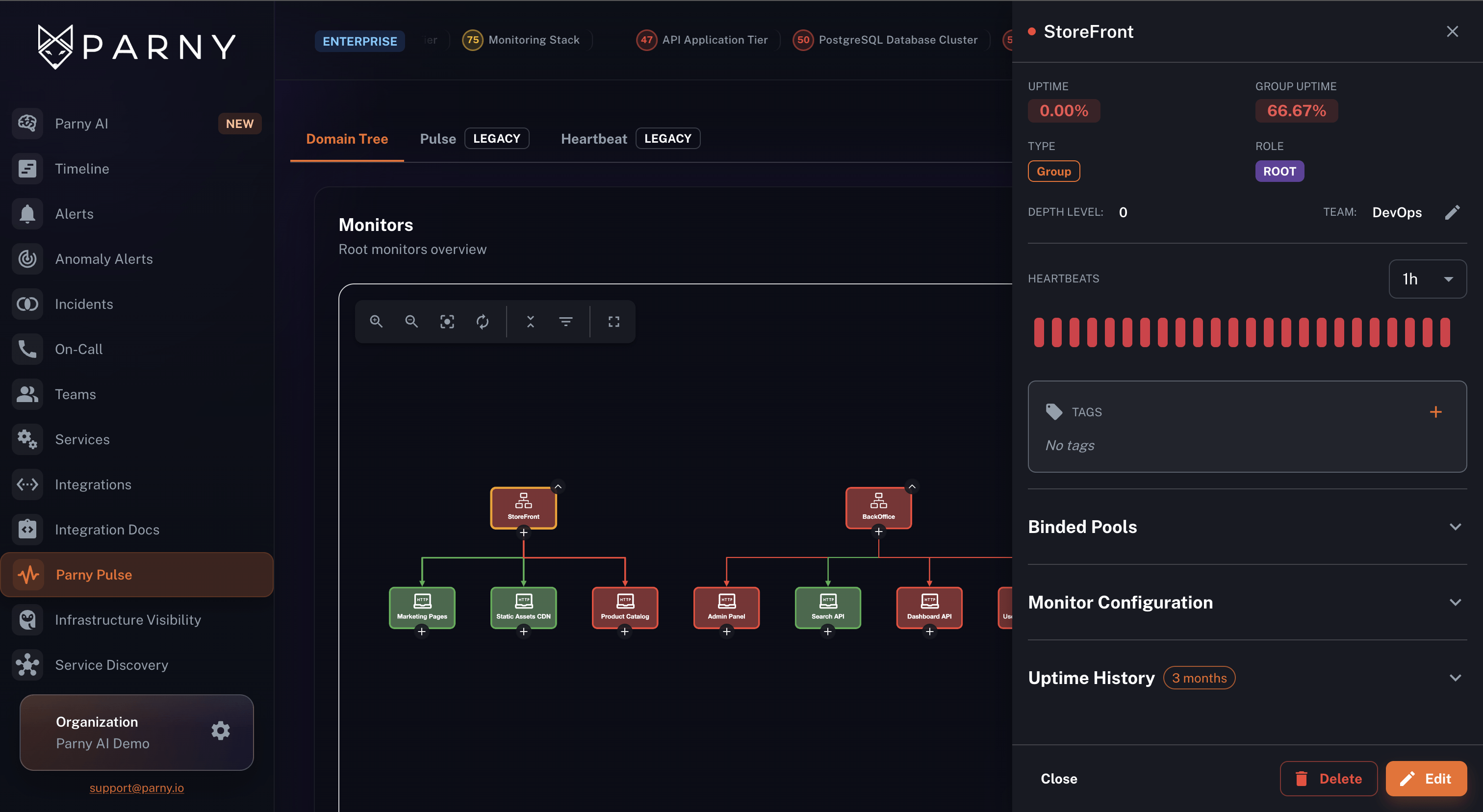Add child under Product Catalog node
Screen dimensions: 1483x812
625,631
